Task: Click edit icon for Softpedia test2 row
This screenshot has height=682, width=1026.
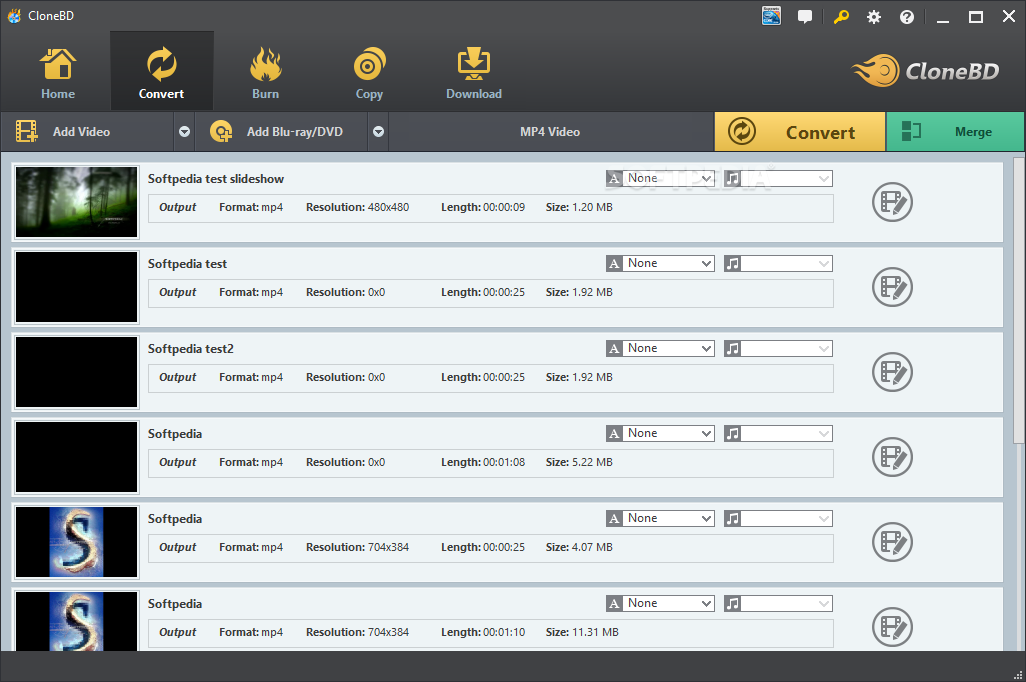Action: tap(892, 372)
